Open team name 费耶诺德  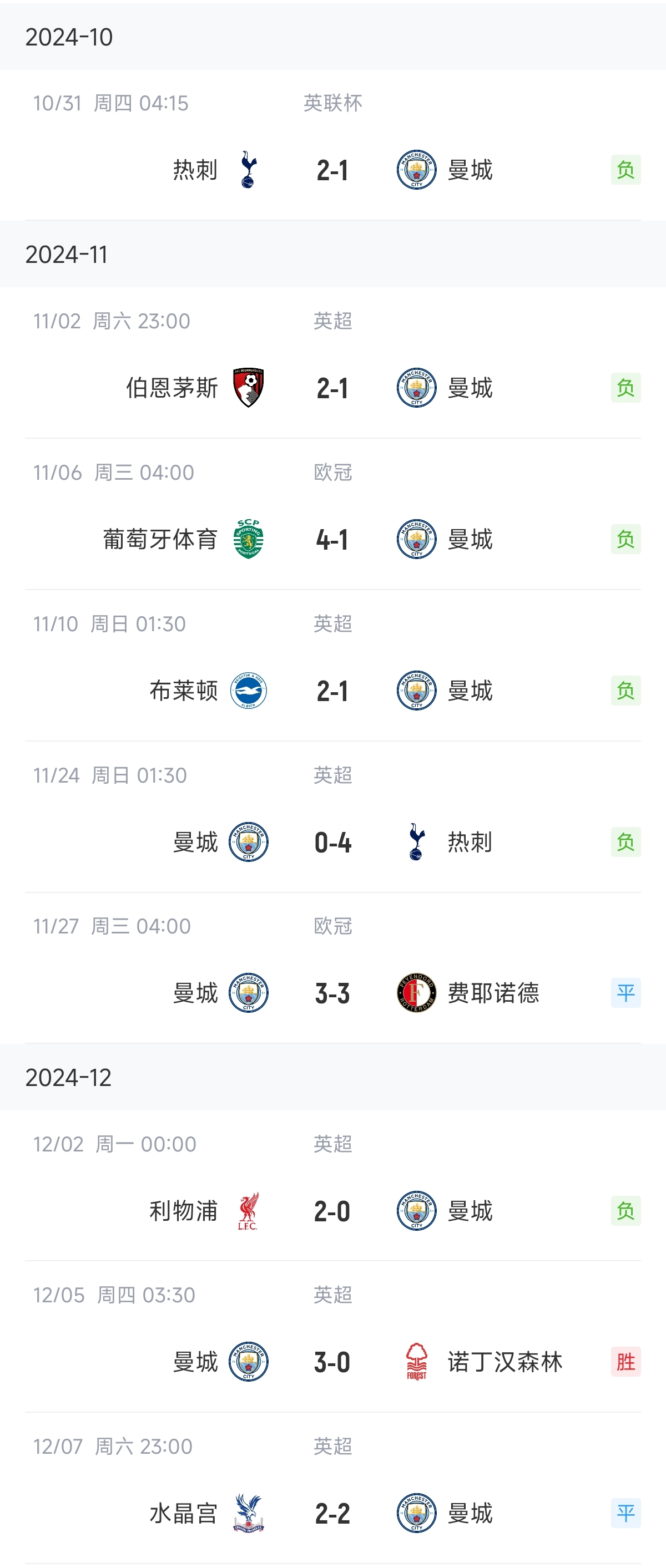click(493, 993)
